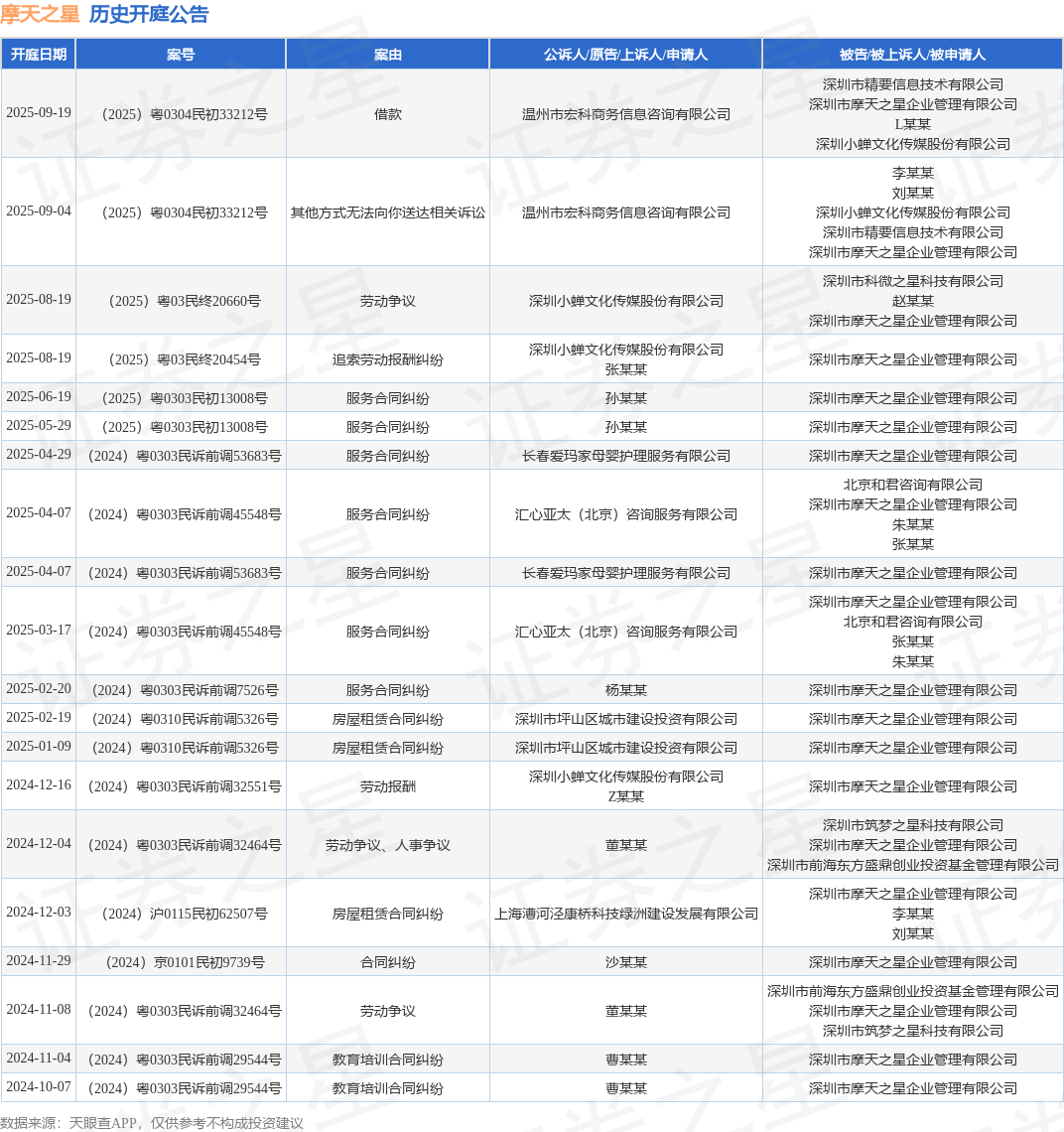The height and width of the screenshot is (1132, 1064).
Task: Click the 案由 column header
Action: click(388, 55)
